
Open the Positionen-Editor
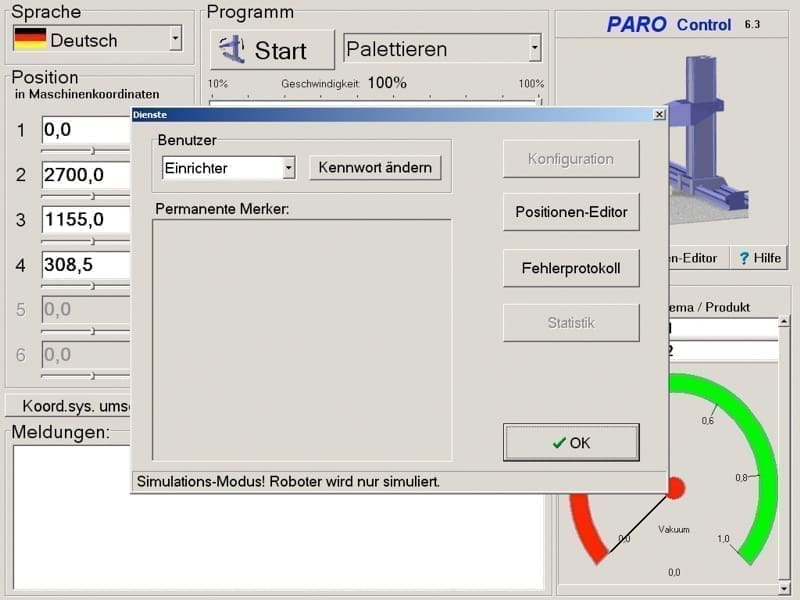pos(571,212)
